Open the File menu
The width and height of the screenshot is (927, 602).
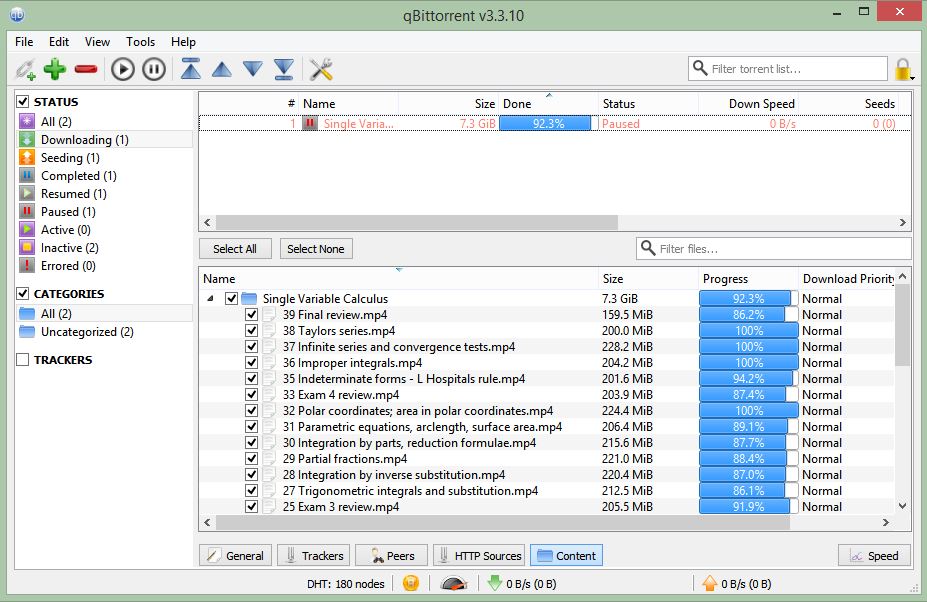pyautogui.click(x=24, y=42)
